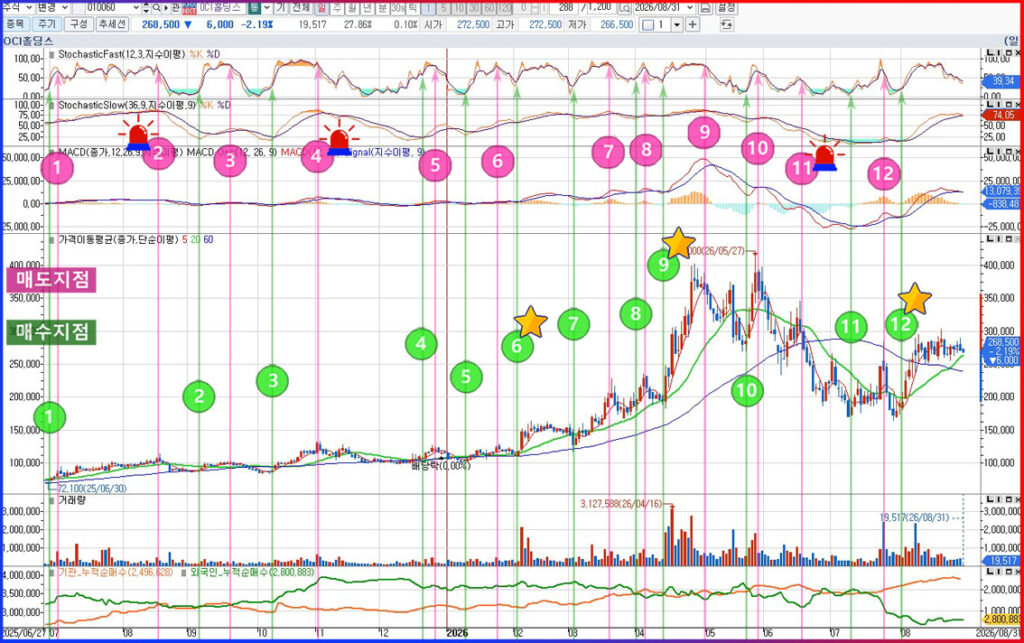1024x643 pixels.
Task: Open the chart layout count dropdown showing 1
Action: [677, 25]
